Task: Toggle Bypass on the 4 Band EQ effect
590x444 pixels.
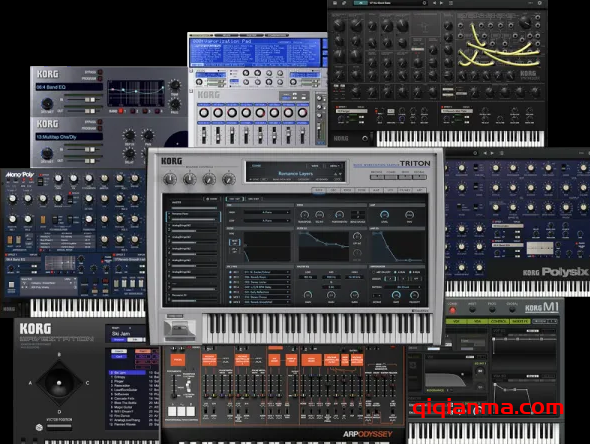Action: point(100,72)
